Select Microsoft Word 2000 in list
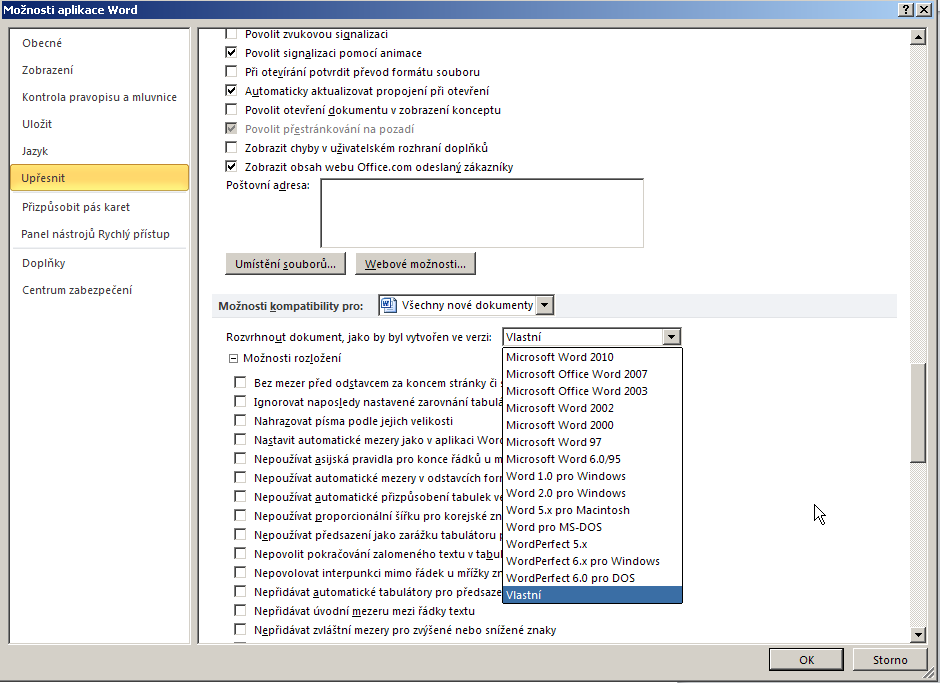Image resolution: width=940 pixels, height=683 pixels. 592,425
